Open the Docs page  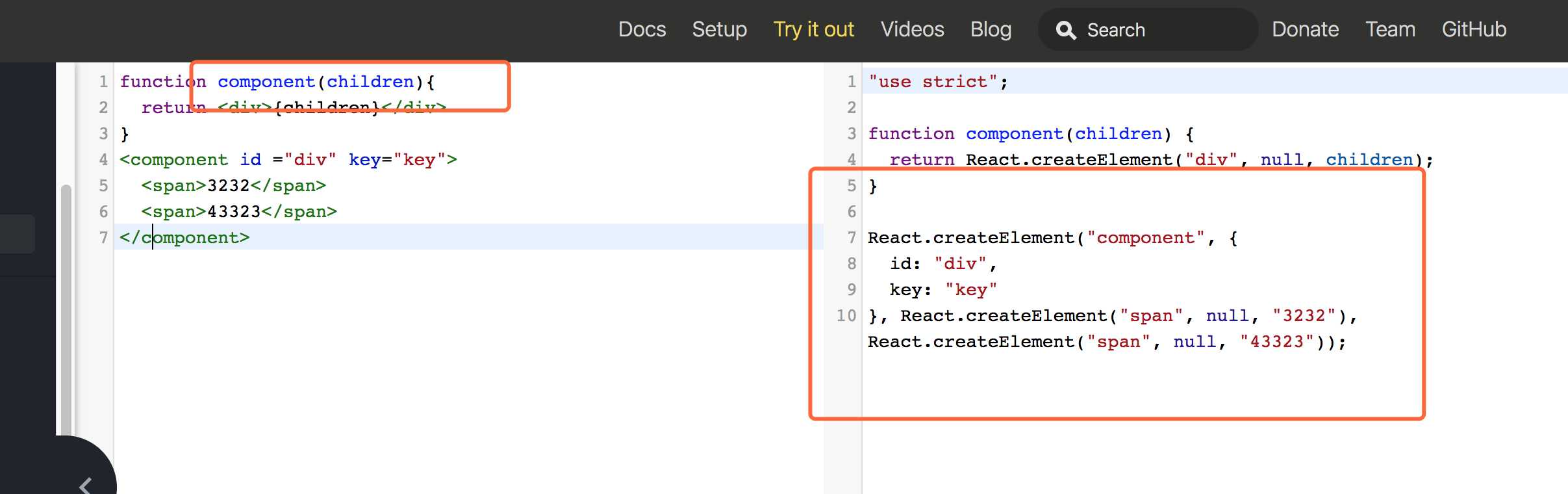pyautogui.click(x=642, y=29)
